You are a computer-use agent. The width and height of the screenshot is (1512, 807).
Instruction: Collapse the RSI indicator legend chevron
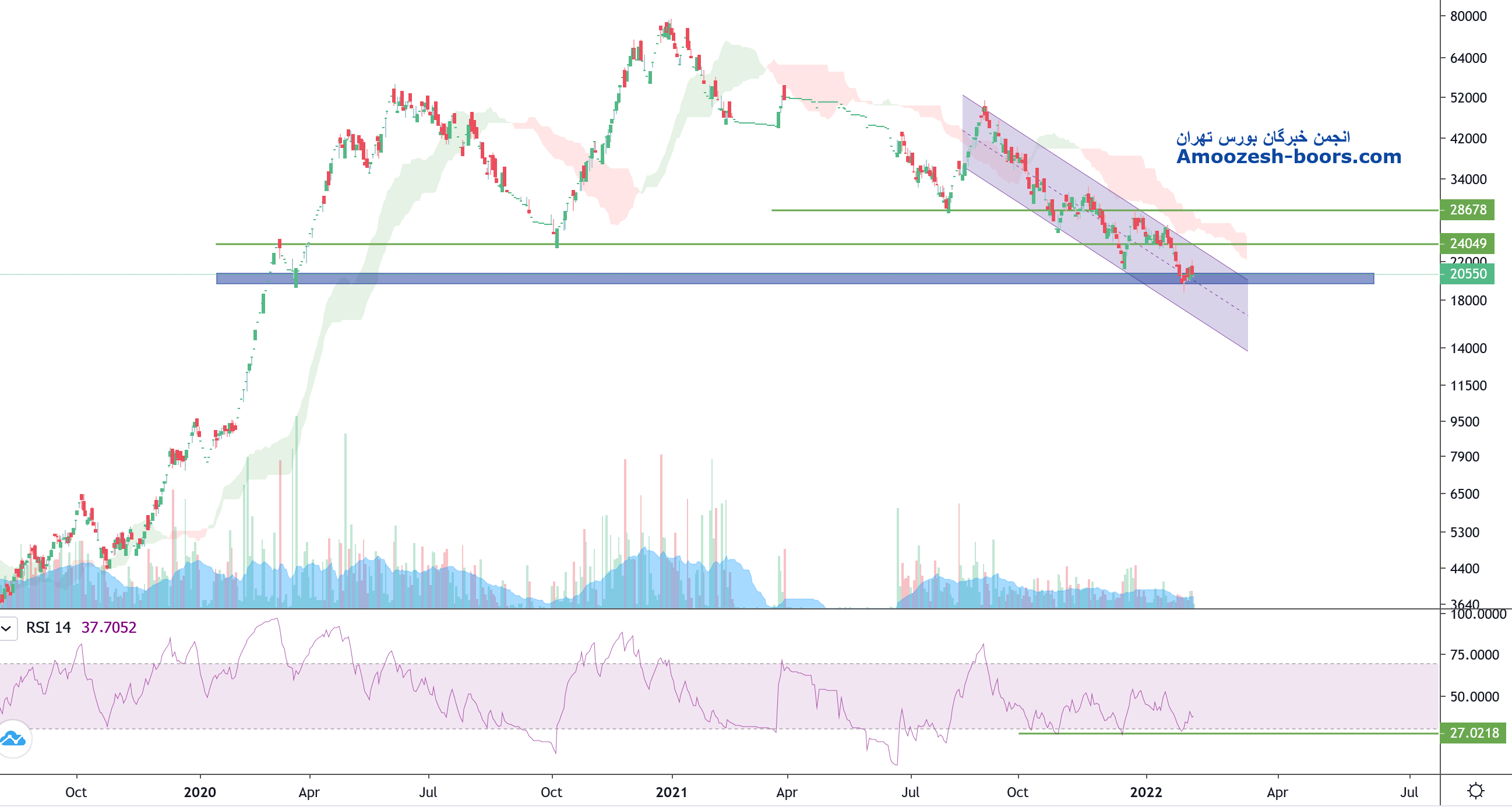point(7,629)
